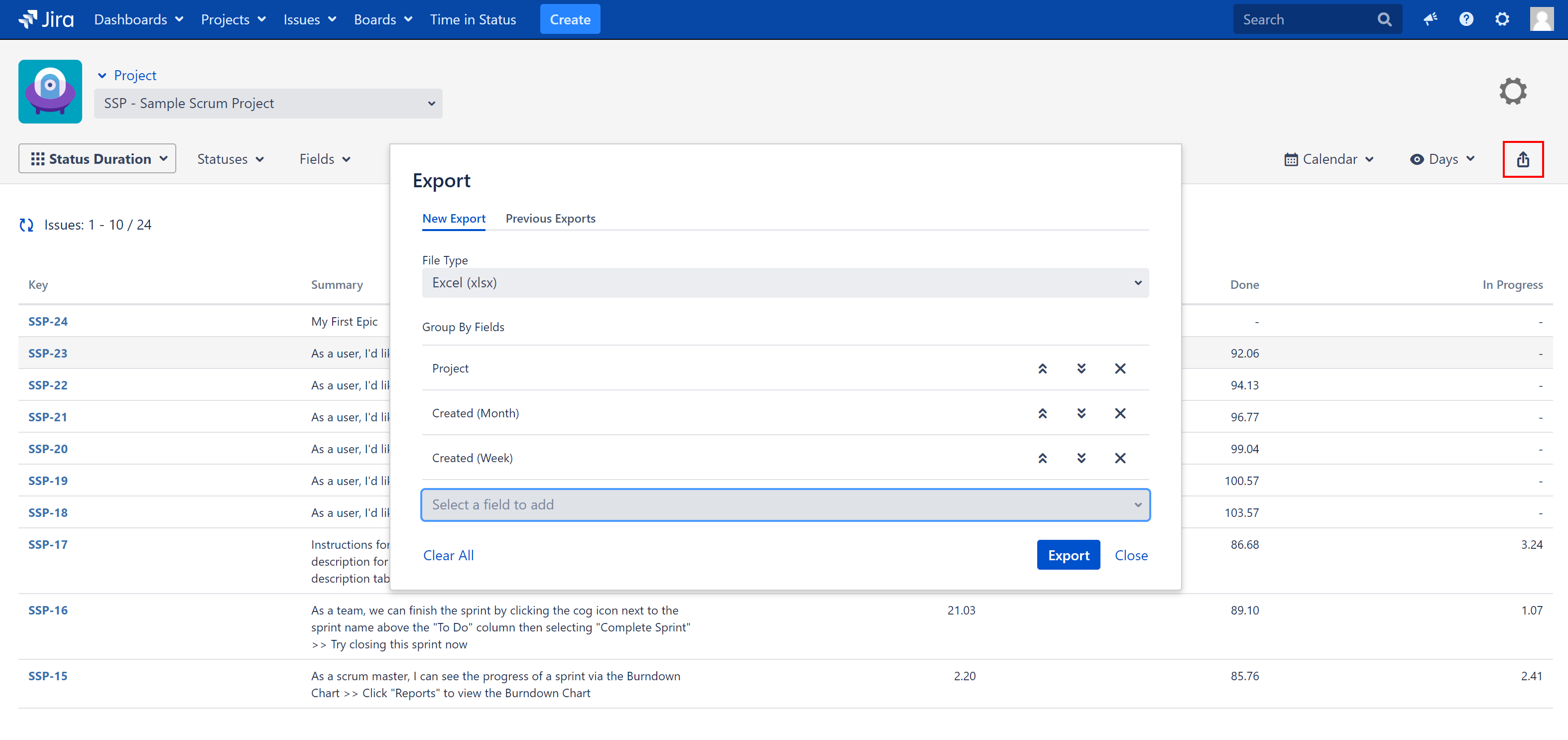Viewport: 1568px width, 740px height.
Task: Open Jira help question icon
Action: 1466,19
